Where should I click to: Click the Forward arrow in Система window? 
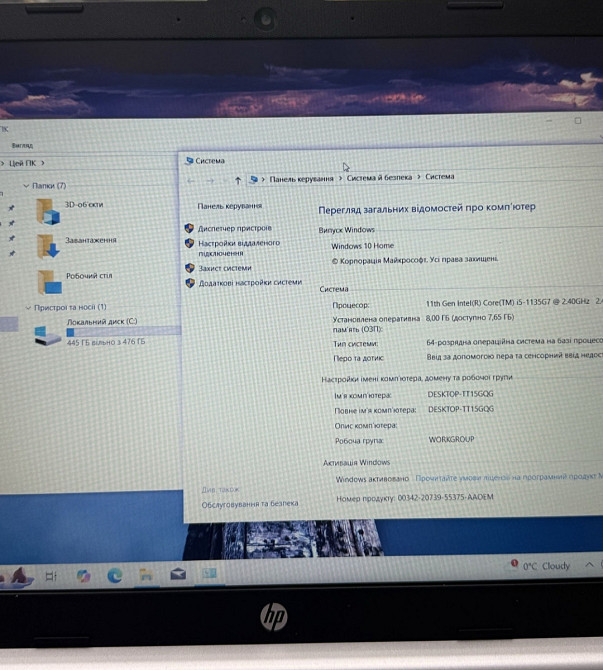tap(210, 181)
